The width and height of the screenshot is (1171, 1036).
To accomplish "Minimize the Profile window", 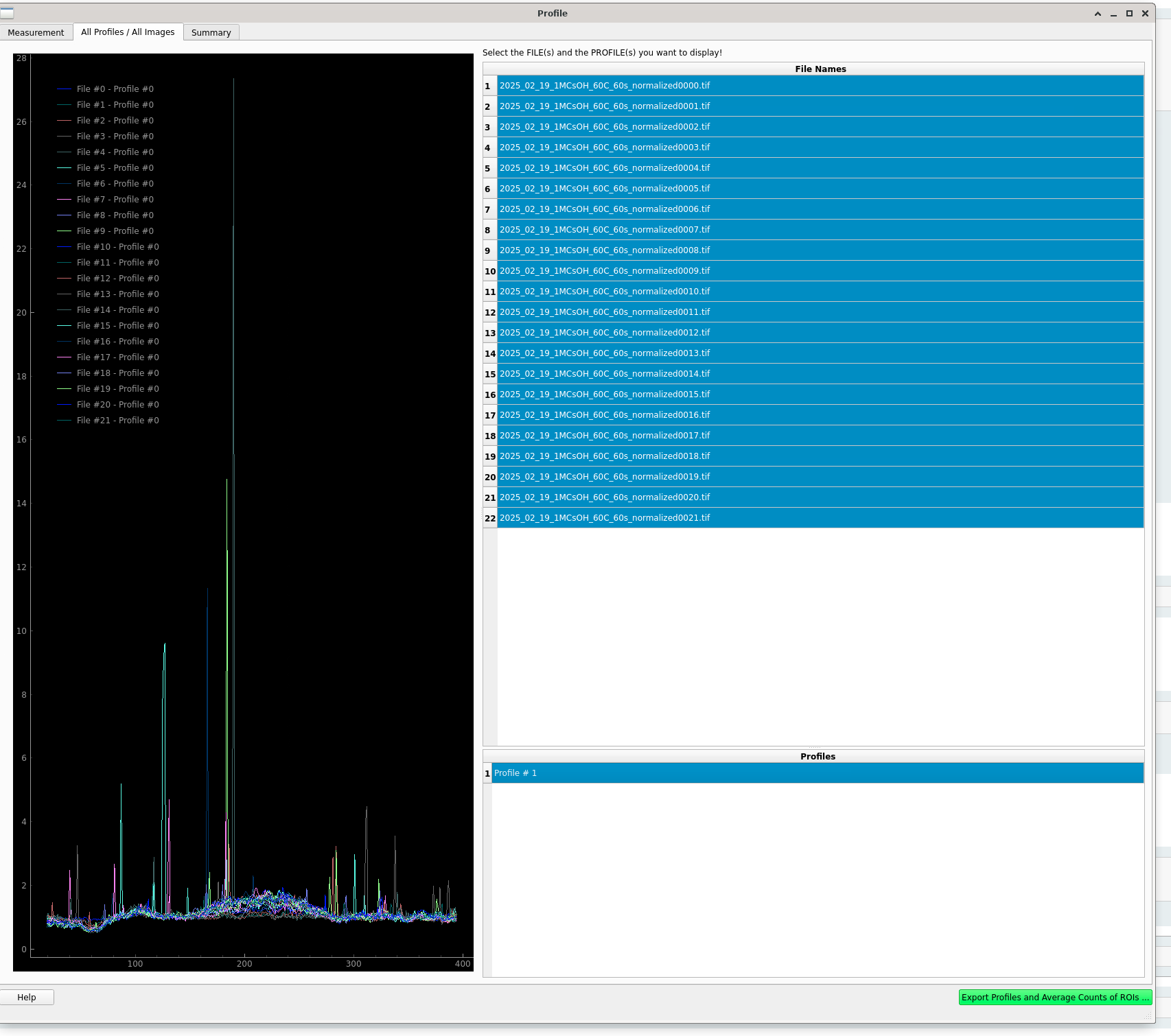I will [x=1113, y=14].
